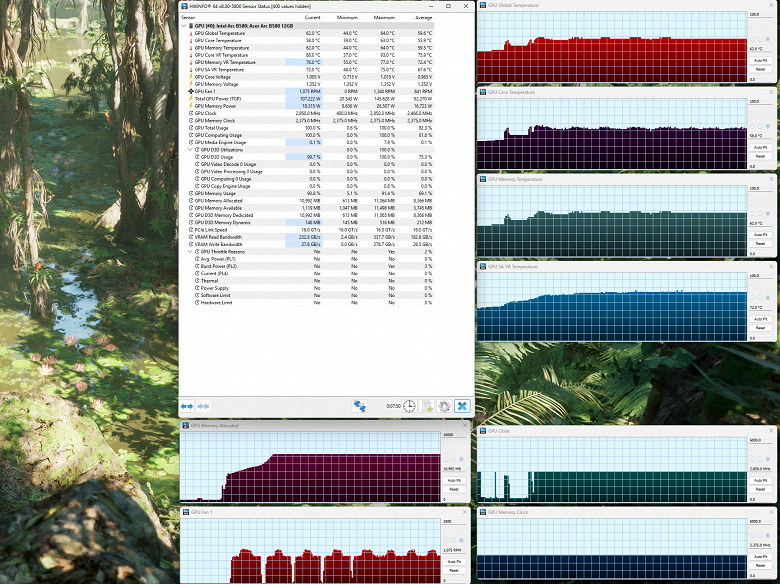Click the blue color swatch in GPU Core Temperature graph
This screenshot has height=584, width=780.
[768, 126]
